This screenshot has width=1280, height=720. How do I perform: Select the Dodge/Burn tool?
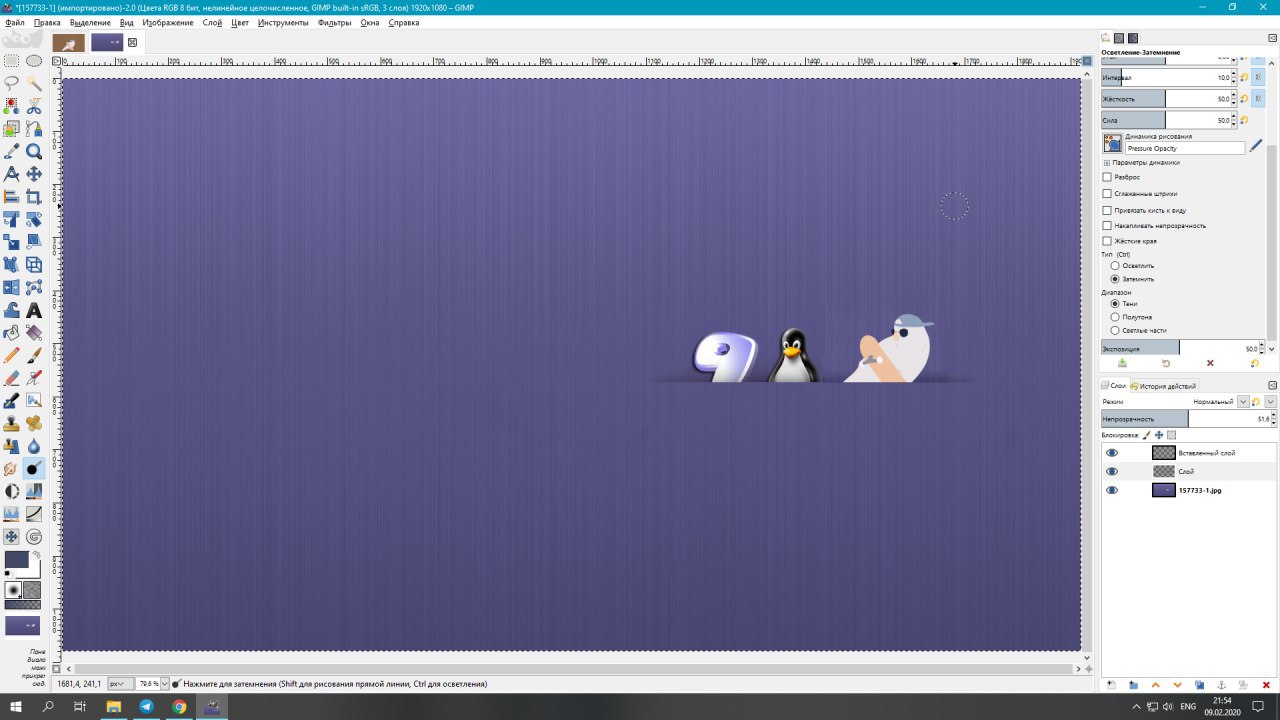(x=34, y=468)
